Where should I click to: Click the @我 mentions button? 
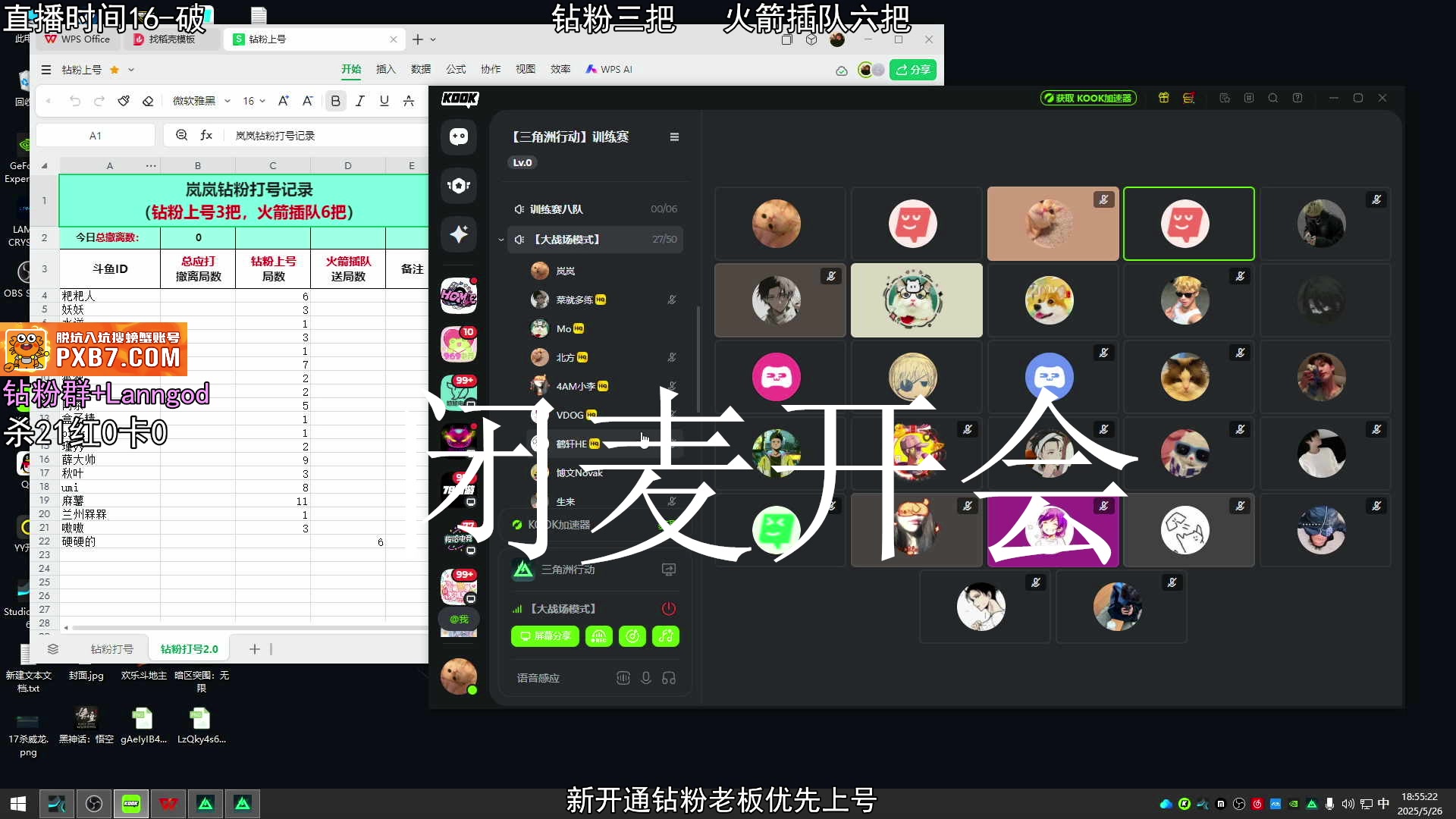[x=459, y=620]
